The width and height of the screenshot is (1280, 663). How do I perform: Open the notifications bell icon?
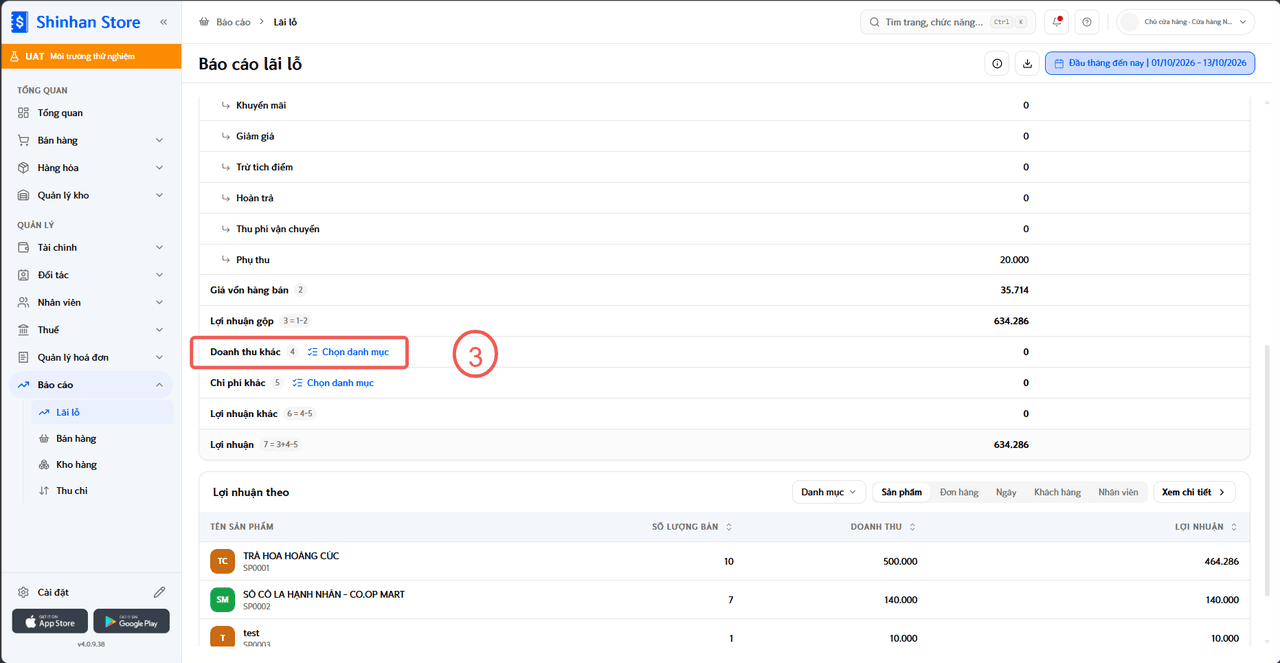click(1057, 22)
